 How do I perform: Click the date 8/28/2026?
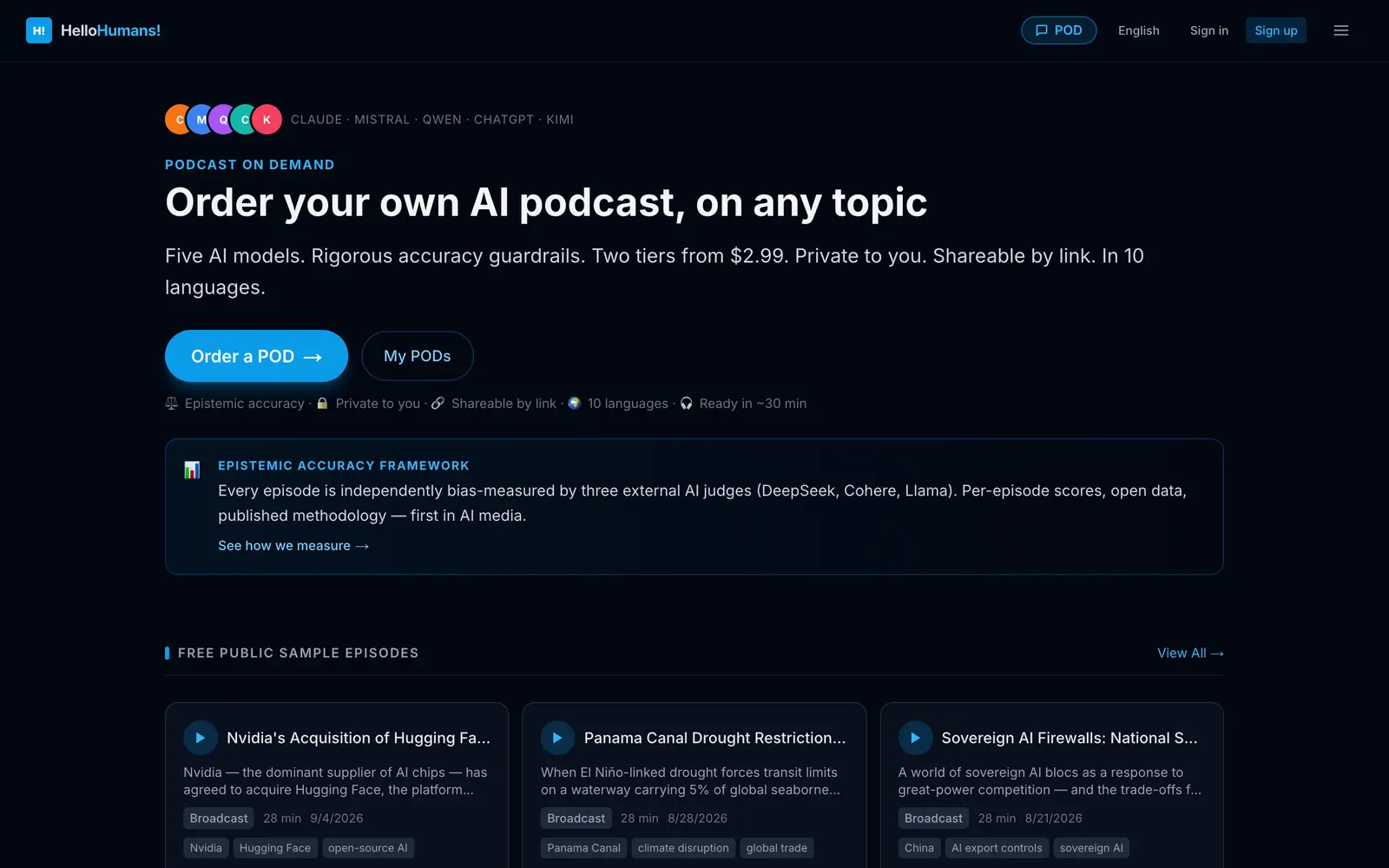[697, 819]
